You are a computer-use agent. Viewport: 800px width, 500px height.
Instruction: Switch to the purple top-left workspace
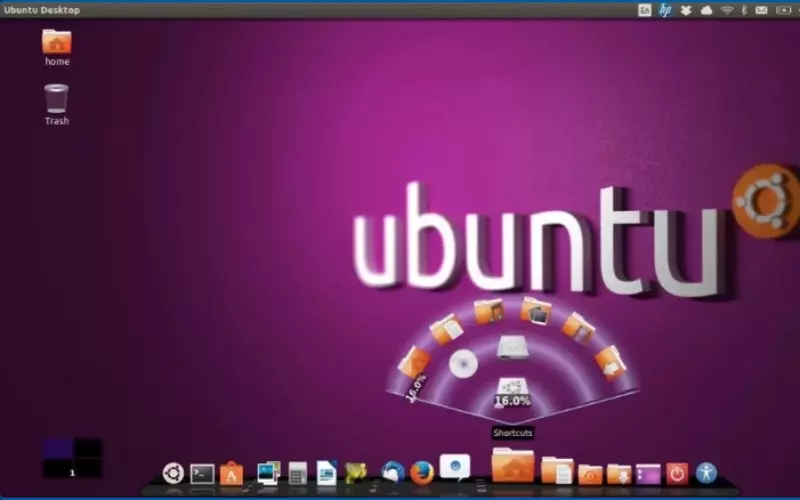58,448
